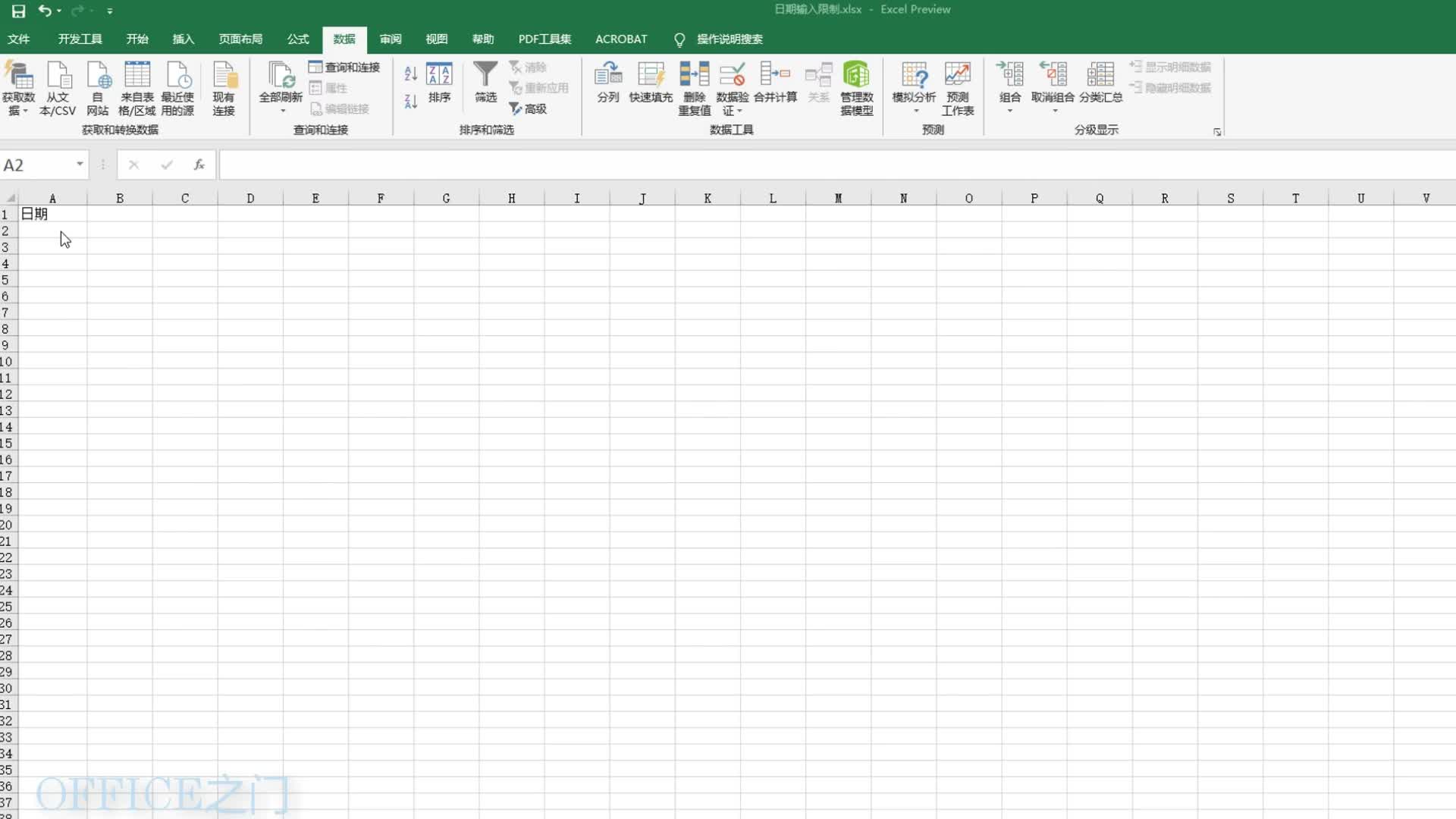Click sort ascending A-Z icon

point(411,74)
